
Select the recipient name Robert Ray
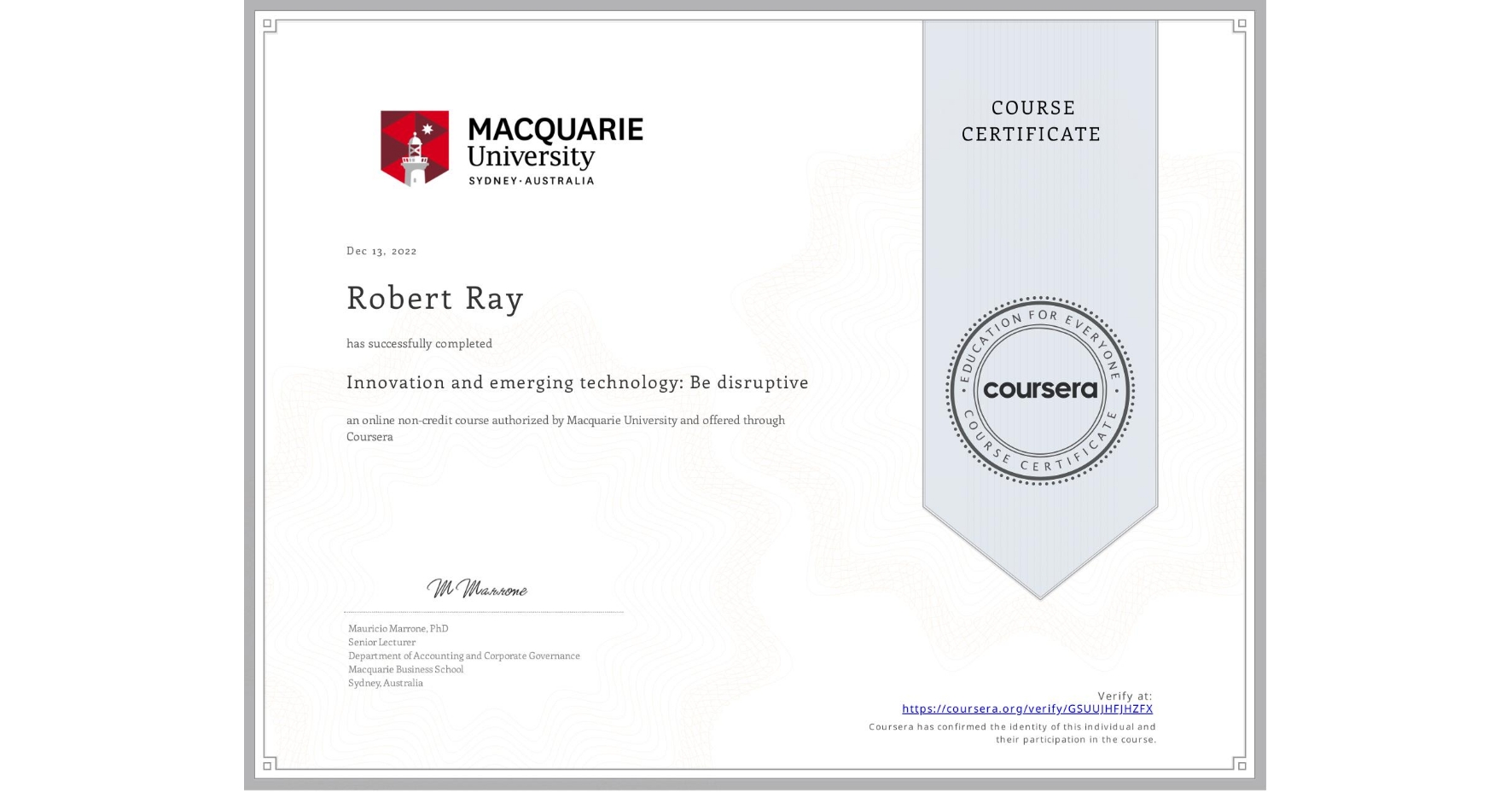pos(435,298)
